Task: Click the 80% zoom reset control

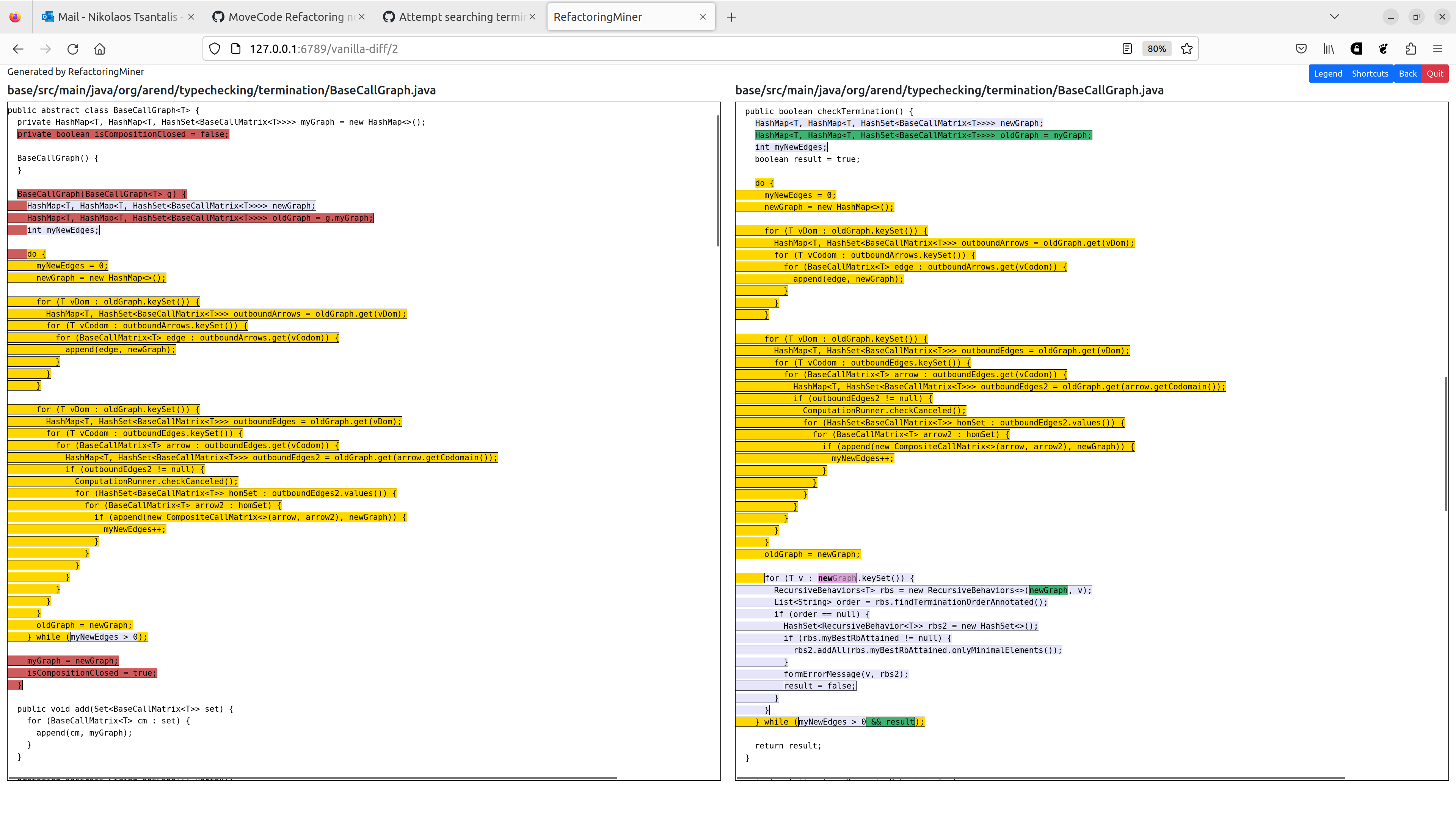Action: pos(1156,49)
